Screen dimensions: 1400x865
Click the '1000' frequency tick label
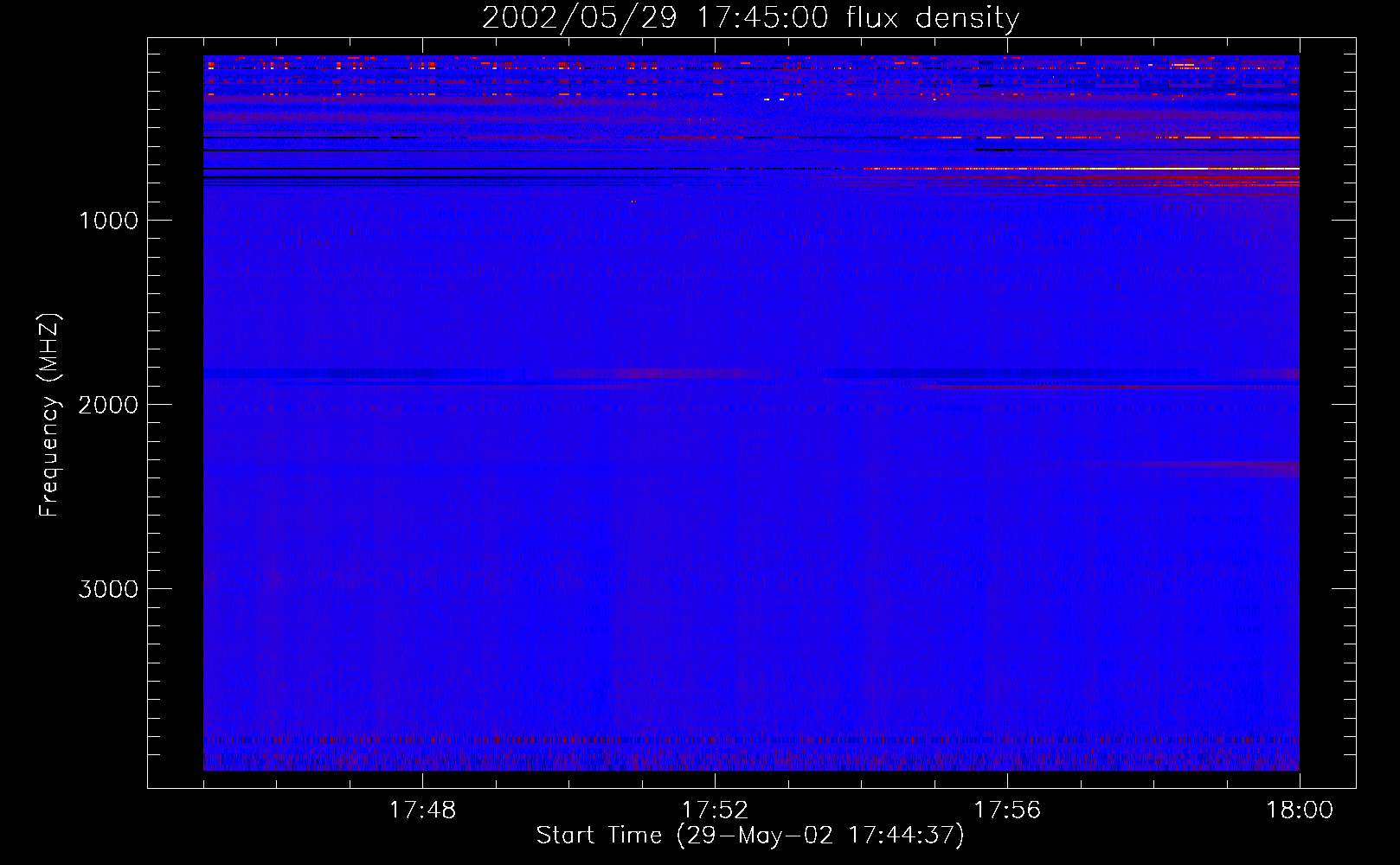pos(108,221)
